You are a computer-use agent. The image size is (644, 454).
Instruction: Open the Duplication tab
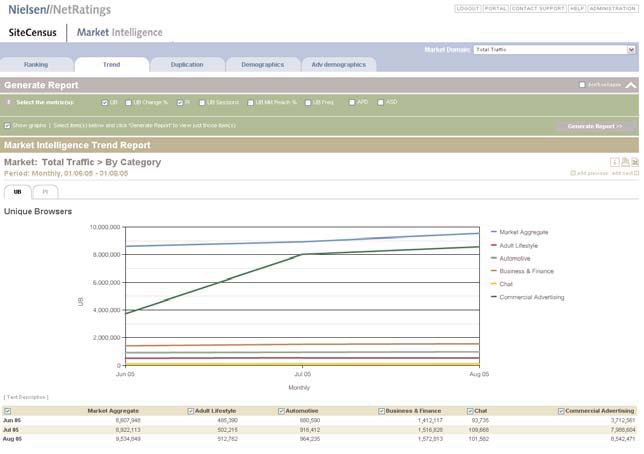[x=187, y=65]
